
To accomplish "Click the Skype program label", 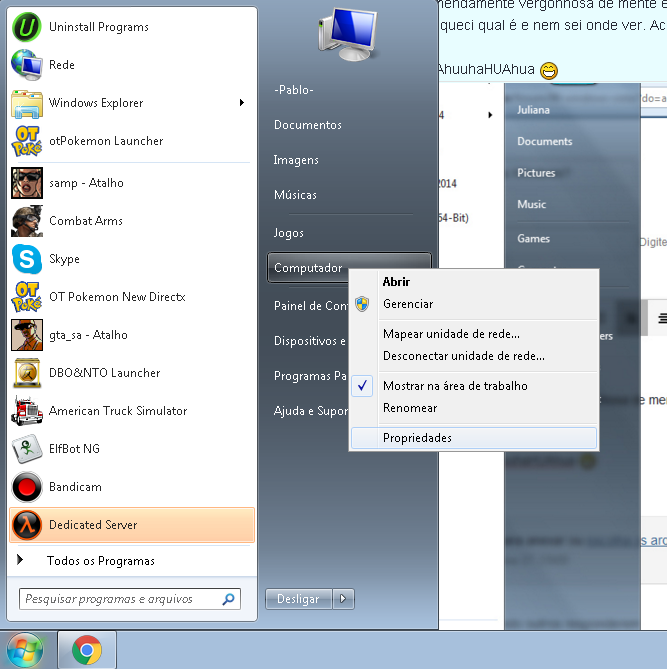I will click(64, 259).
